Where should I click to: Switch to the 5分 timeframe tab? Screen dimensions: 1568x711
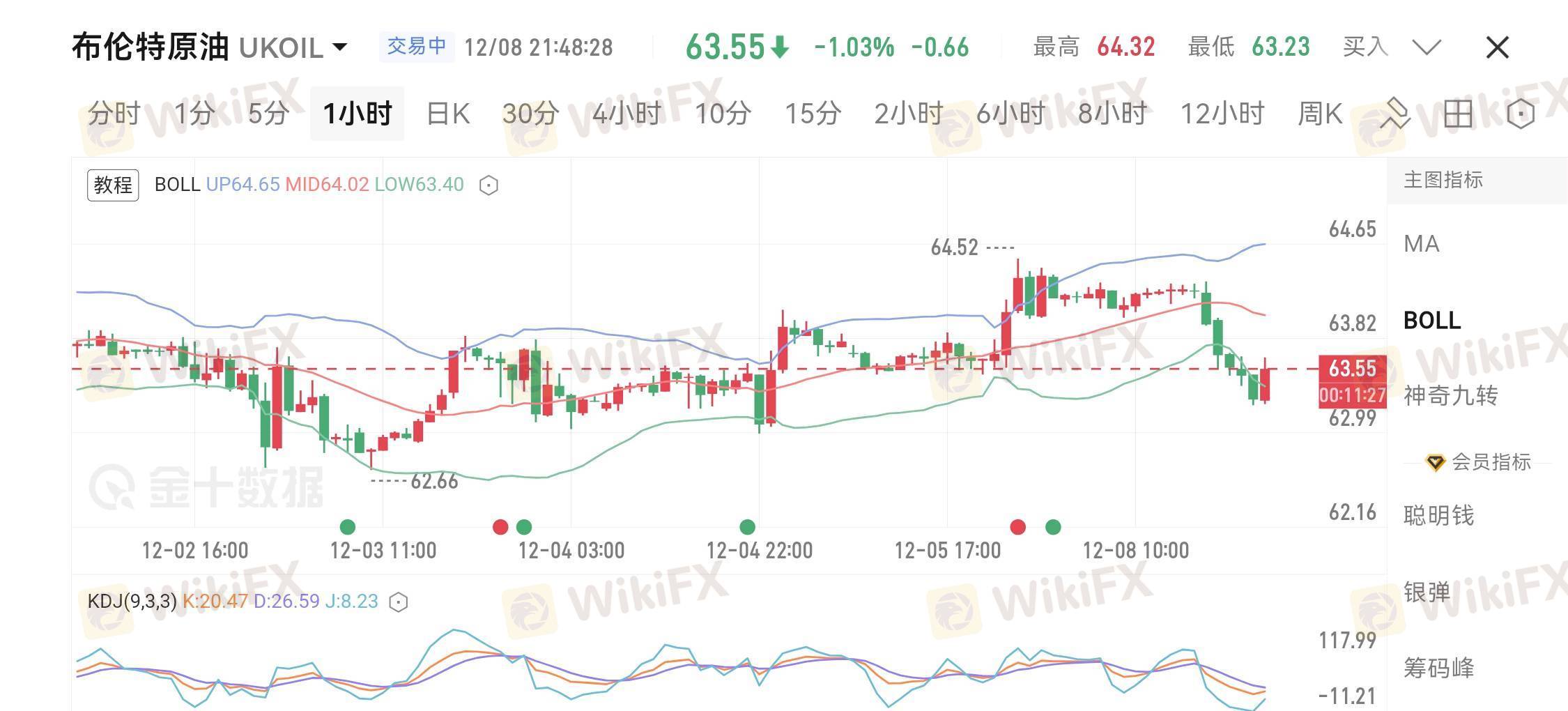point(268,113)
